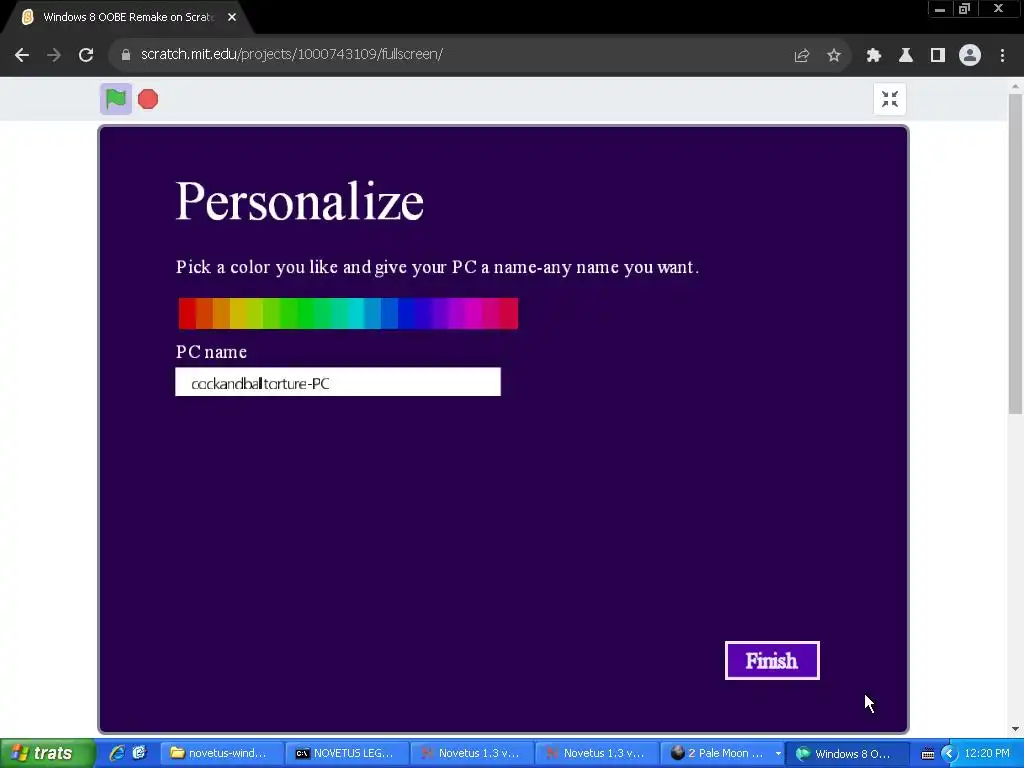
Task: Open the Extensions puzzle icon
Action: click(x=874, y=56)
